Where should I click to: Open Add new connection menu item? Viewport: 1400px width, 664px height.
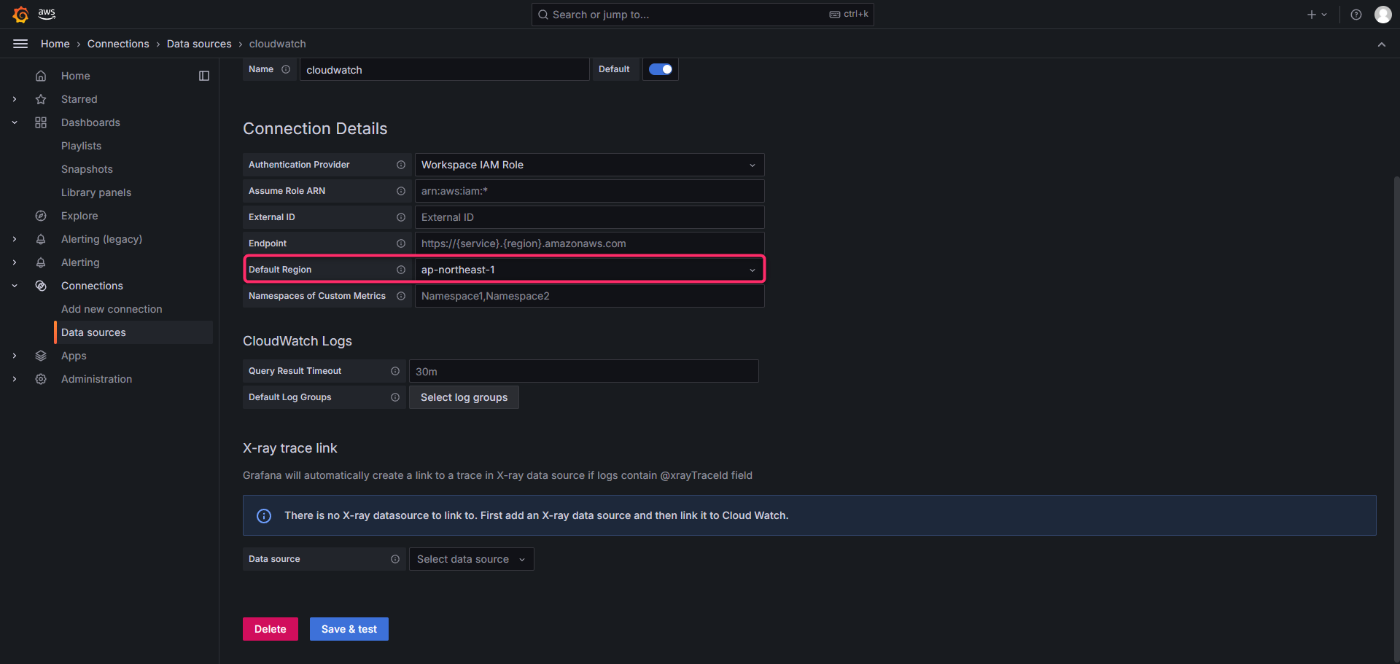tap(111, 309)
